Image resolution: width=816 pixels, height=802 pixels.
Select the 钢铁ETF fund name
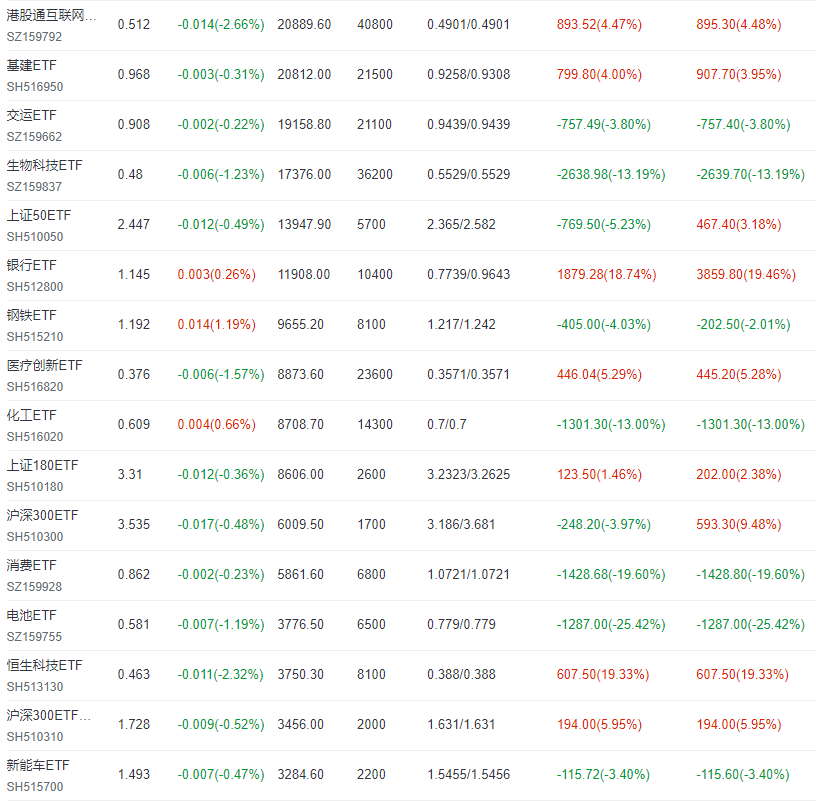point(31,315)
